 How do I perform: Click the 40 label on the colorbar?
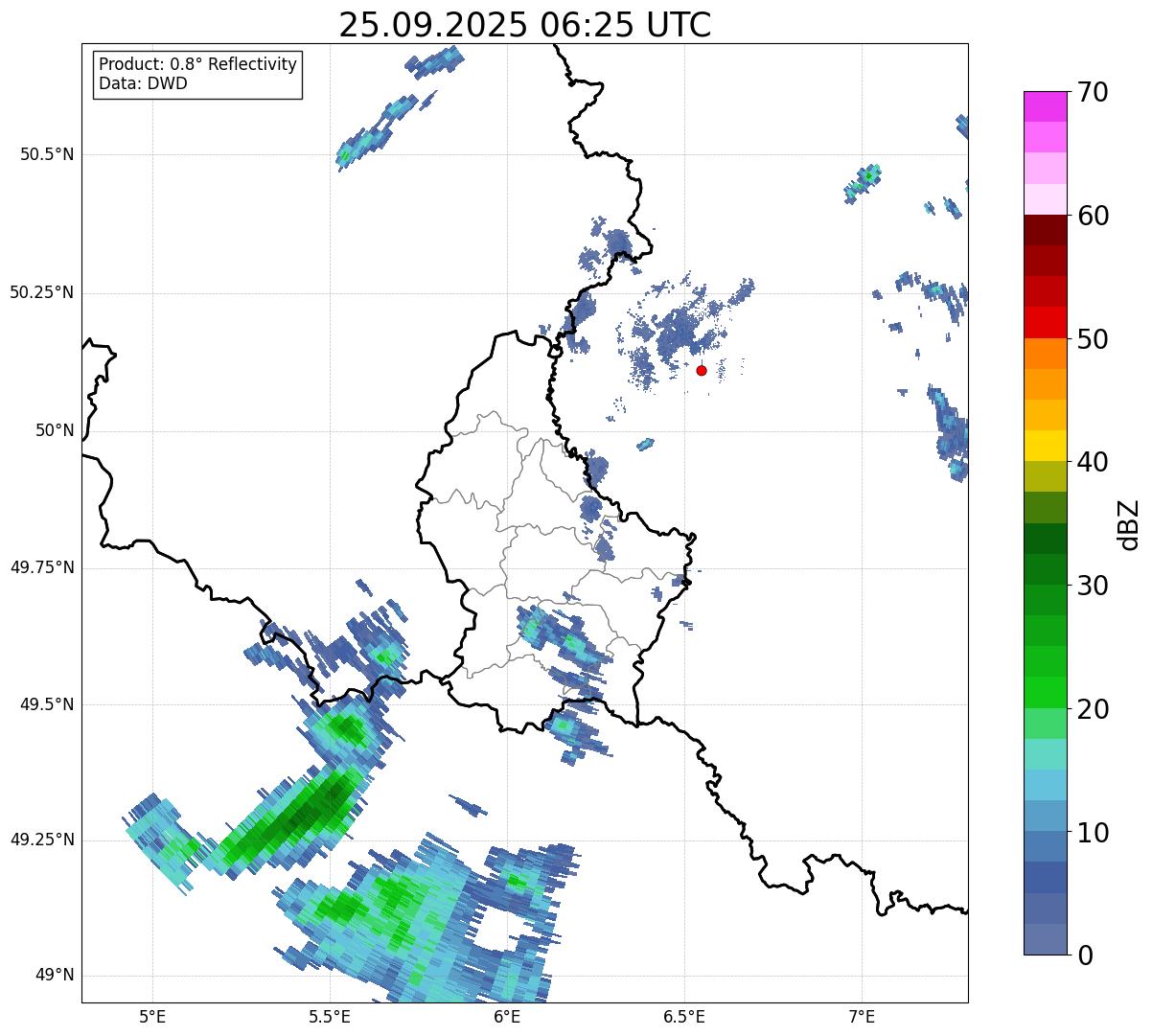click(1093, 462)
